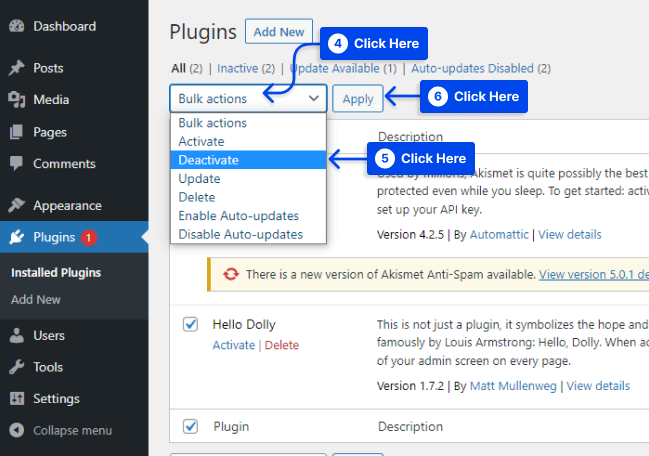Open the Appearance menu item
Image resolution: width=649 pixels, height=456 pixels.
pos(74,205)
